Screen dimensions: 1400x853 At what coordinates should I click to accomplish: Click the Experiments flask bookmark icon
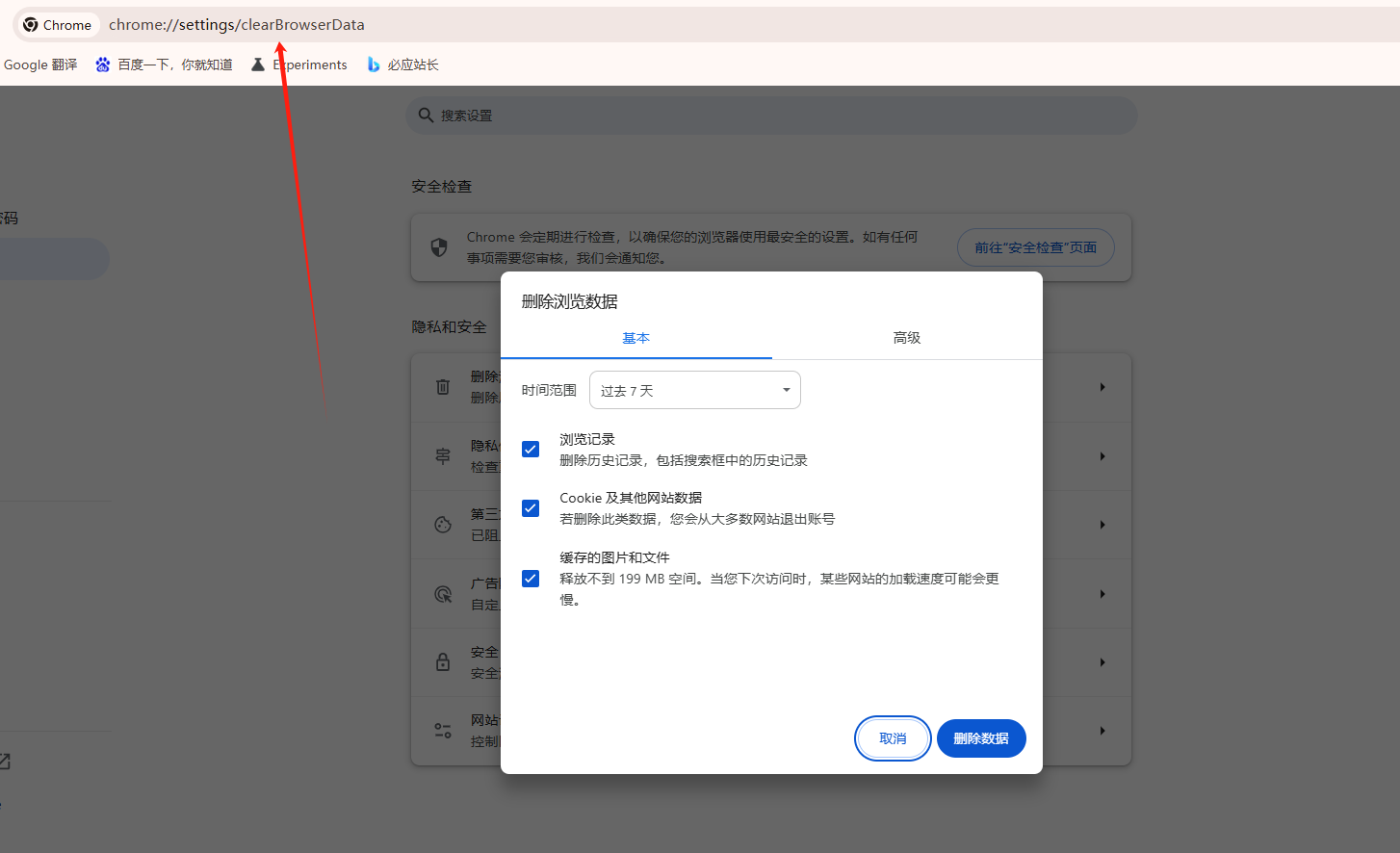[x=258, y=65]
